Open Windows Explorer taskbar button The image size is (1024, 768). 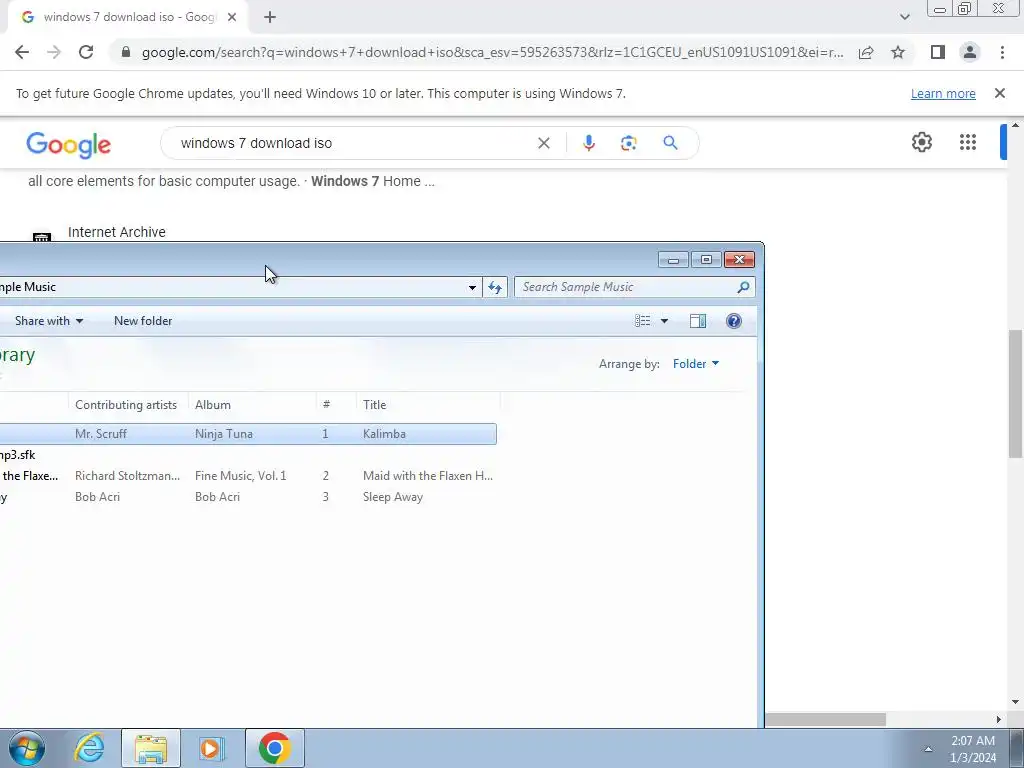(x=151, y=748)
